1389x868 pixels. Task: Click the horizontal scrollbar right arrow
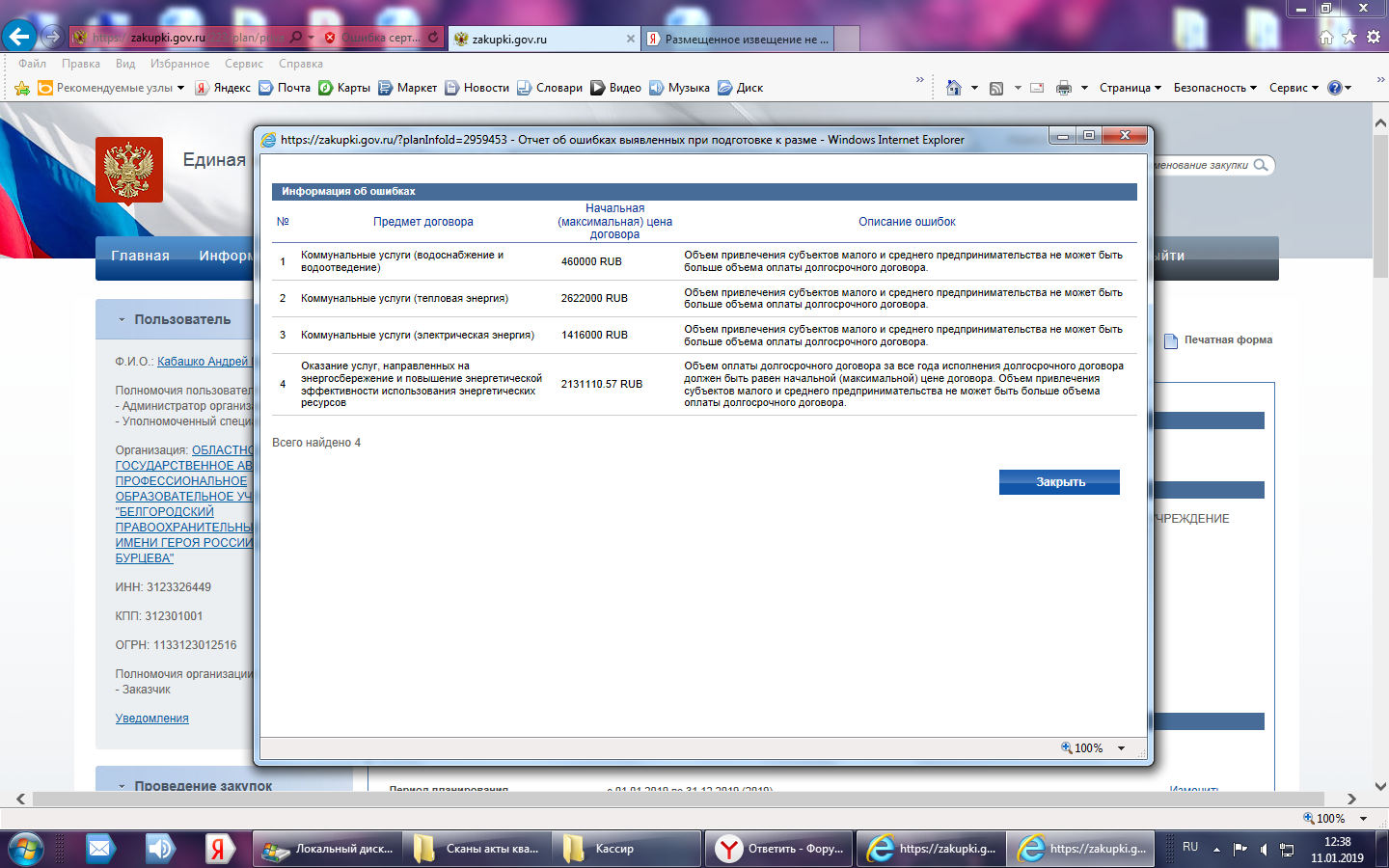[1351, 799]
